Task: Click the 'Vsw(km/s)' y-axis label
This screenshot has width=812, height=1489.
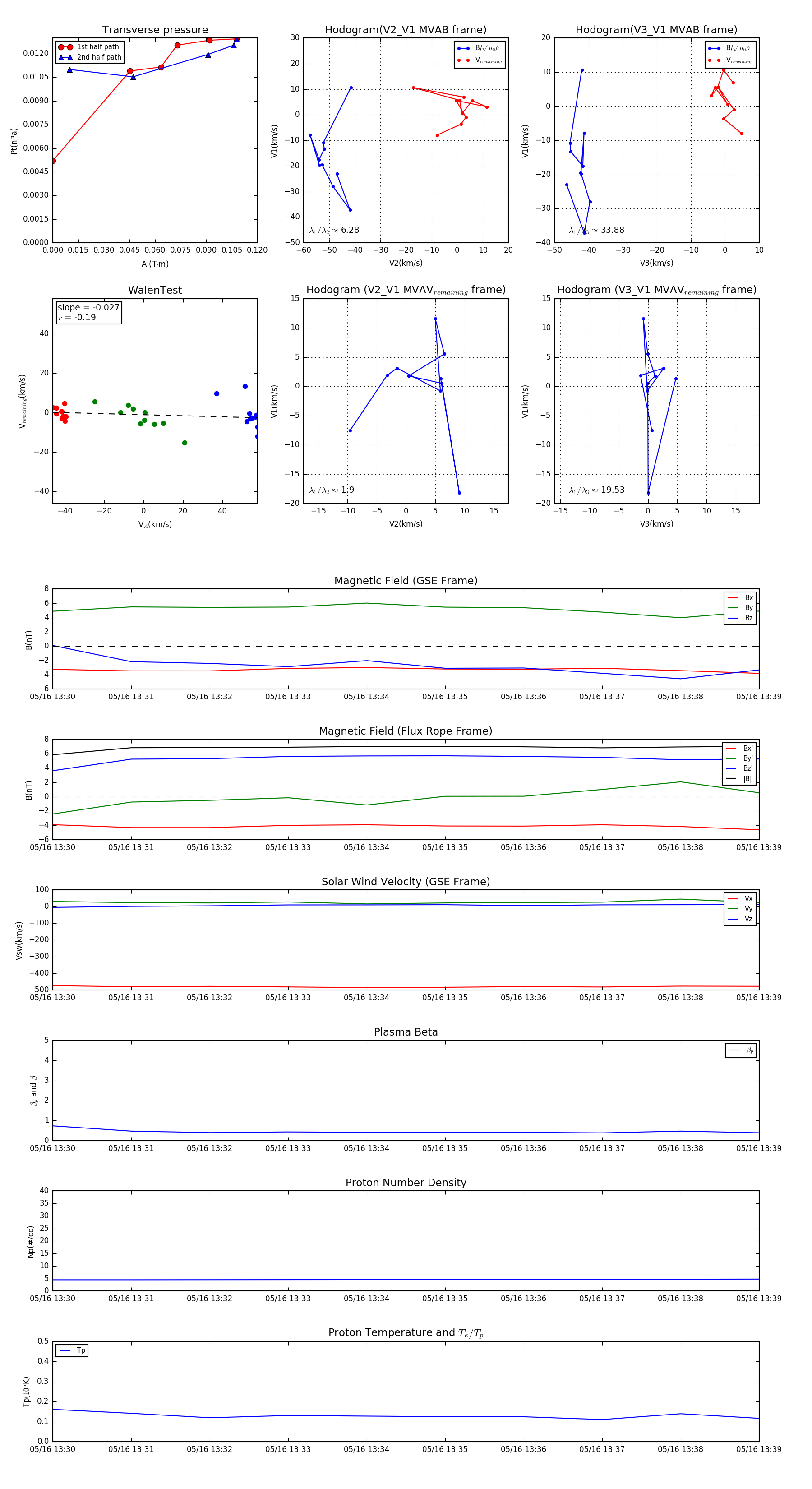Action: coord(19,940)
